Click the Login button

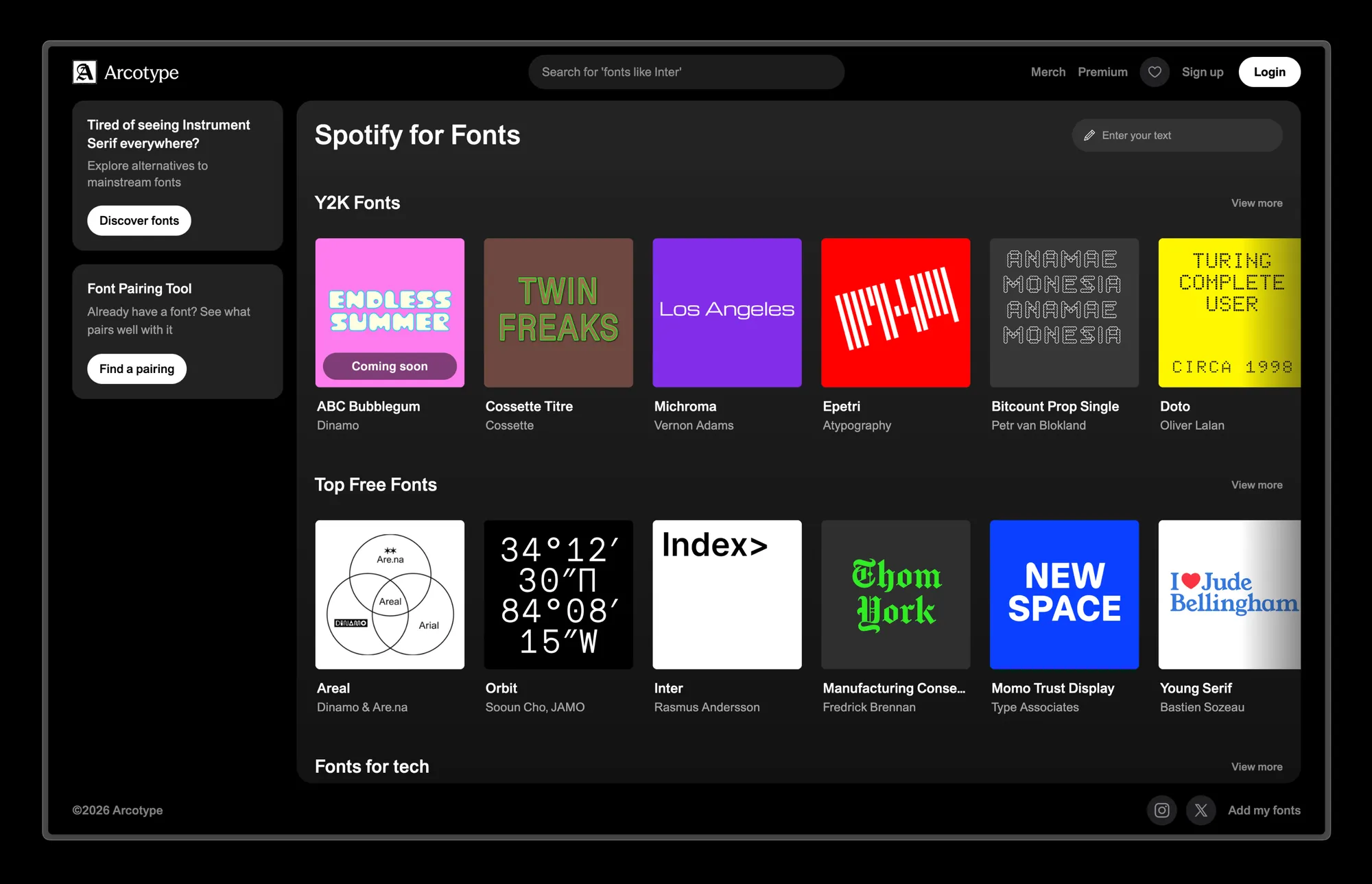point(1269,72)
